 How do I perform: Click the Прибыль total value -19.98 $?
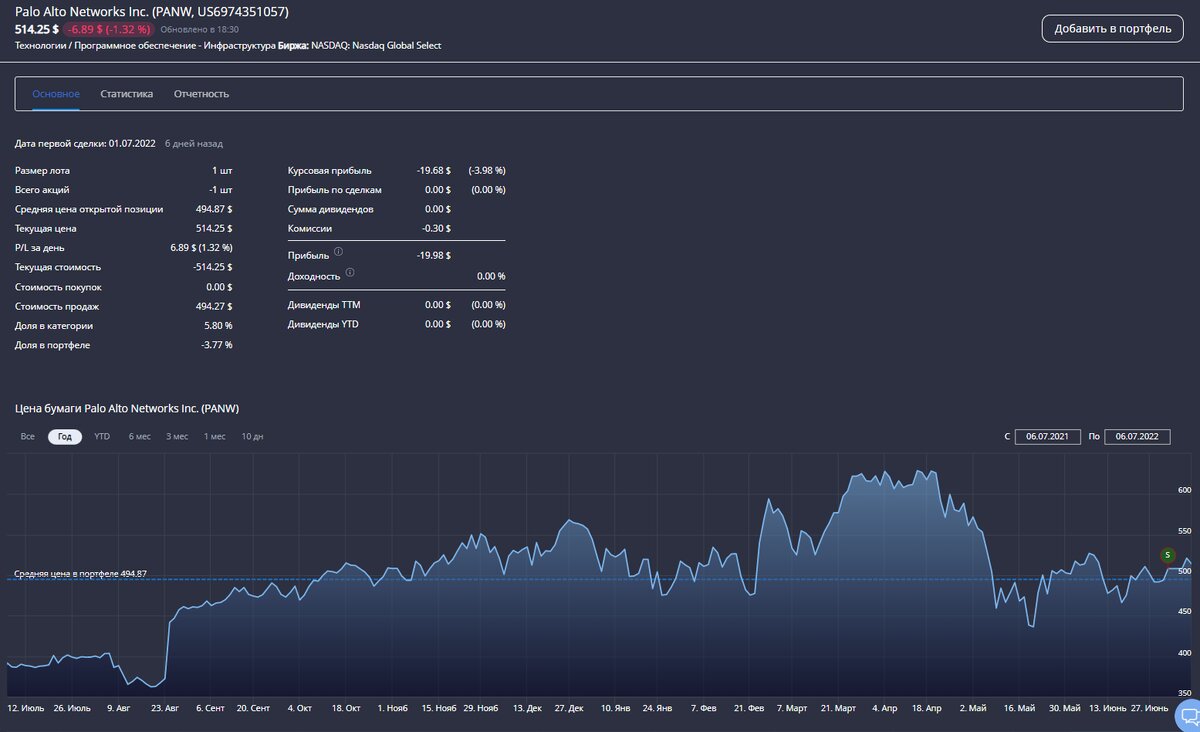[434, 256]
